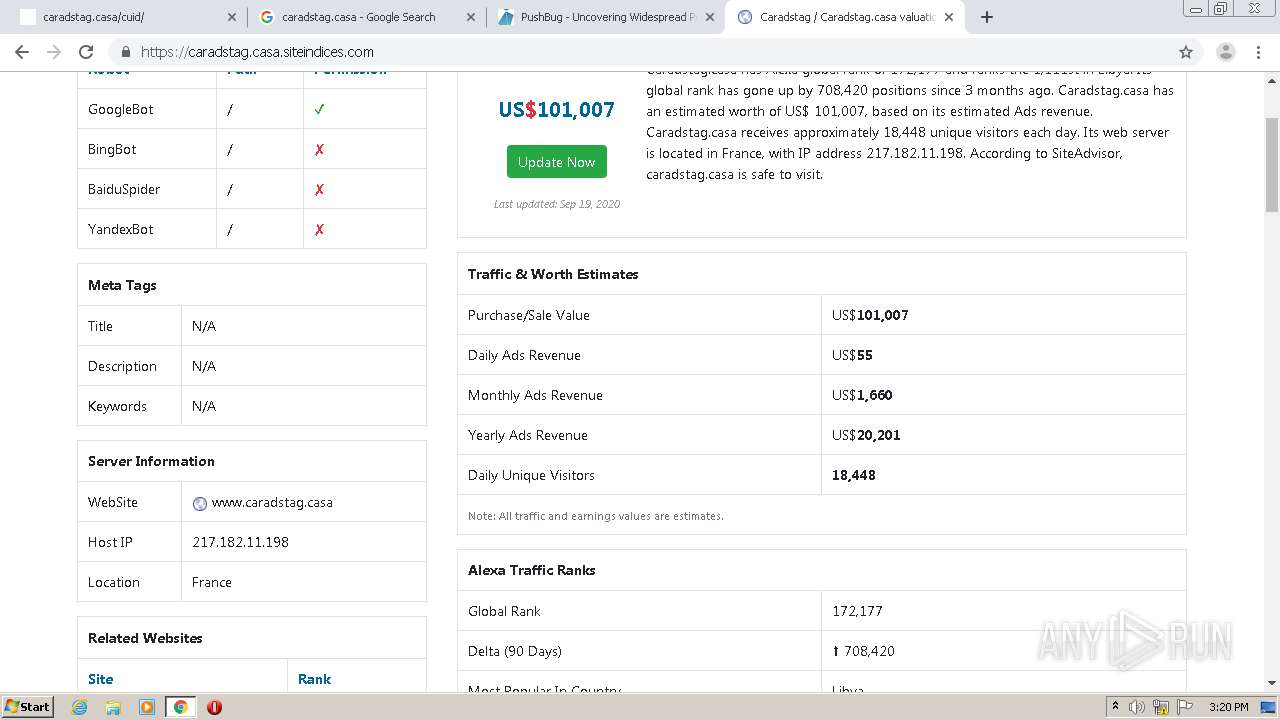Switch to caradstag.casa Google Search tab
The image size is (1280, 720).
click(x=365, y=17)
